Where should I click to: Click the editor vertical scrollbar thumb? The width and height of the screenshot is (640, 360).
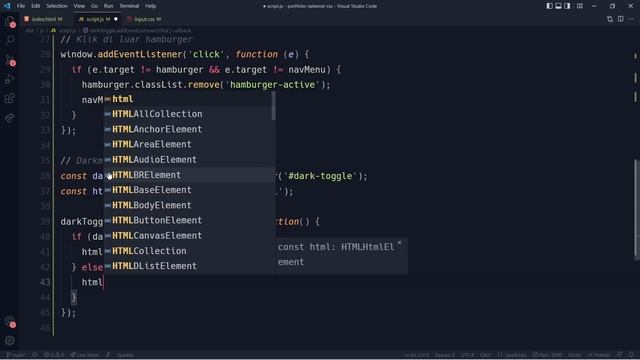[637, 209]
